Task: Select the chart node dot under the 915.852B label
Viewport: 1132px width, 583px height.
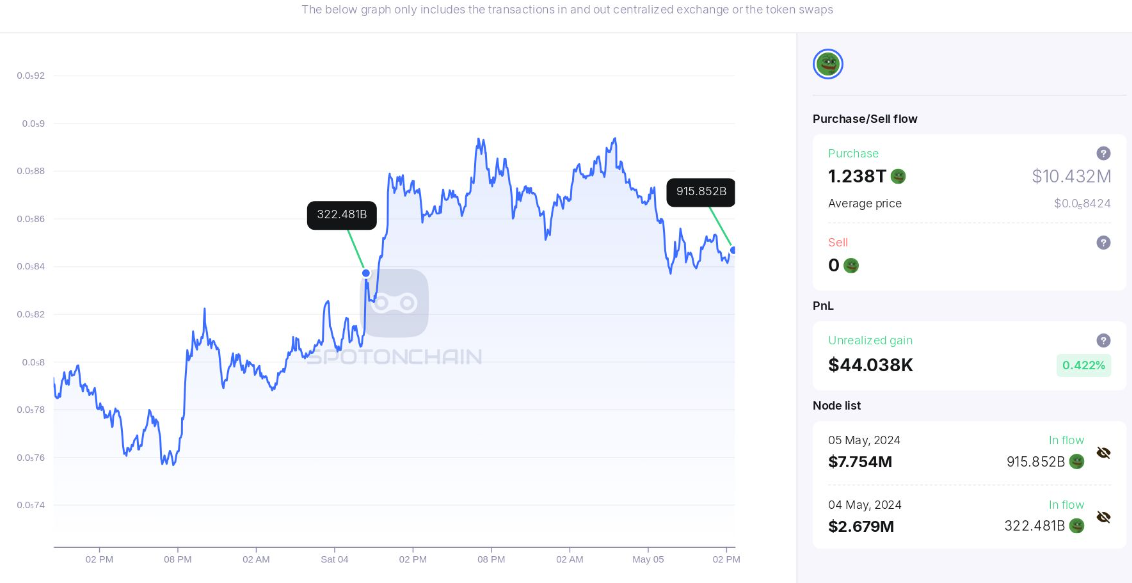Action: tap(733, 250)
